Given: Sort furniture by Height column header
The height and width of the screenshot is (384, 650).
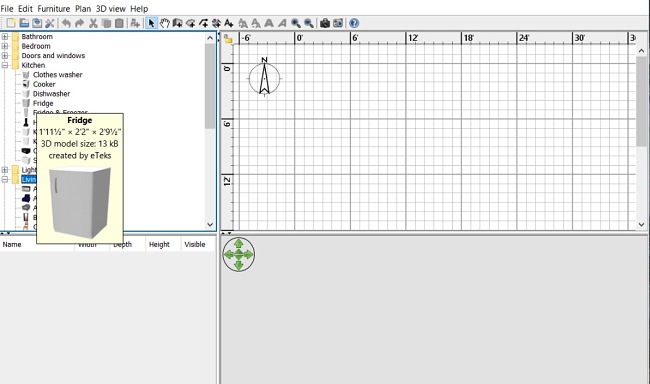Looking at the screenshot, I should coord(159,244).
